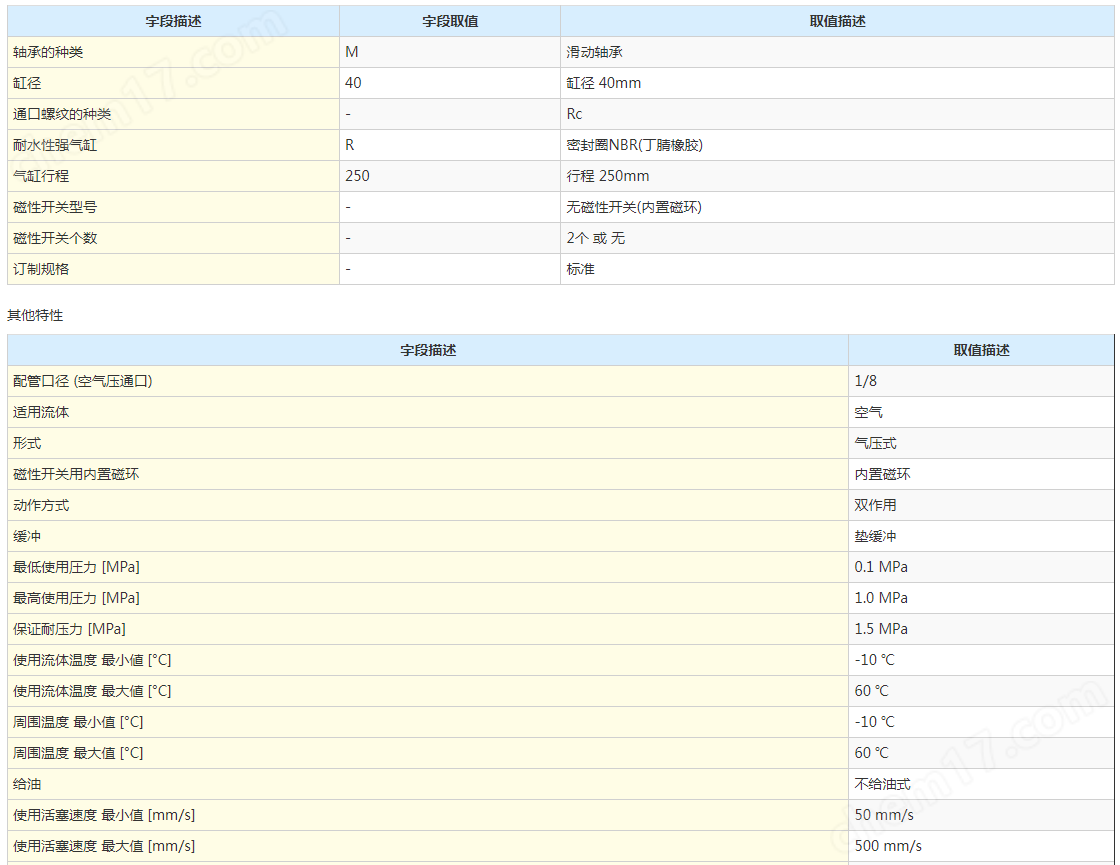Click the '1/8' value cell
Viewport: 1120px width, 865px height.
[x=981, y=381]
